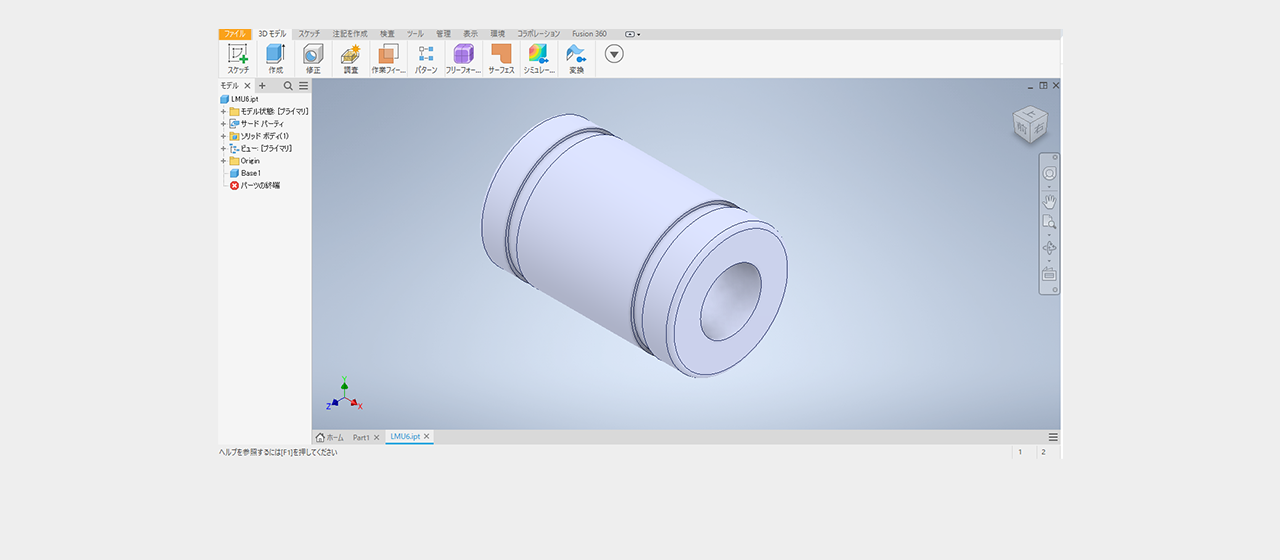Screen dimensions: 1280x560
Task: Click the スケッチ (Sketch) tool icon
Action: click(x=238, y=55)
